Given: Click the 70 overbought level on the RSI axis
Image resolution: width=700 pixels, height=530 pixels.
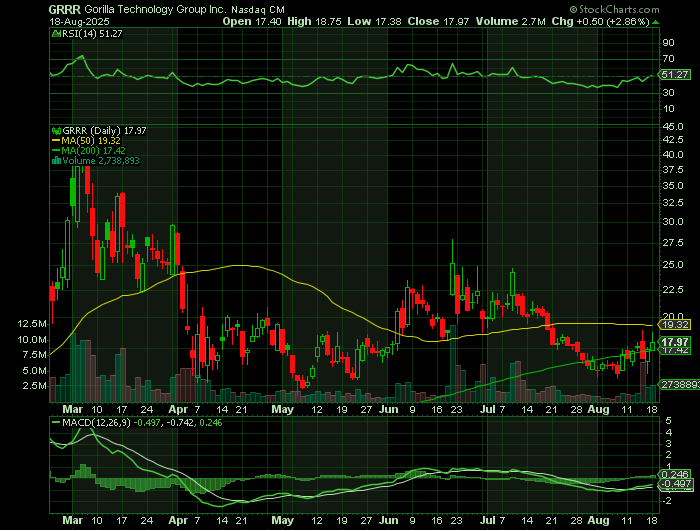Looking at the screenshot, I should 668,58.
